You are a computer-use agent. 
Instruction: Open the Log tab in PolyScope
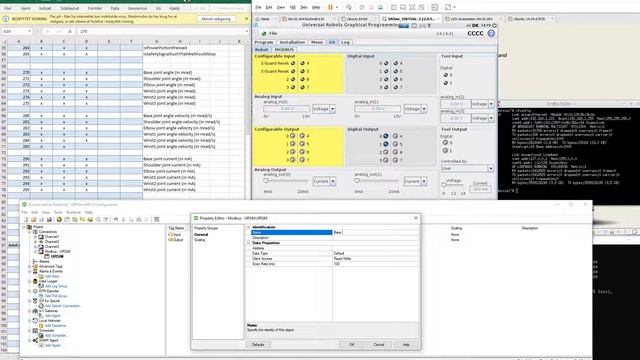(345, 42)
